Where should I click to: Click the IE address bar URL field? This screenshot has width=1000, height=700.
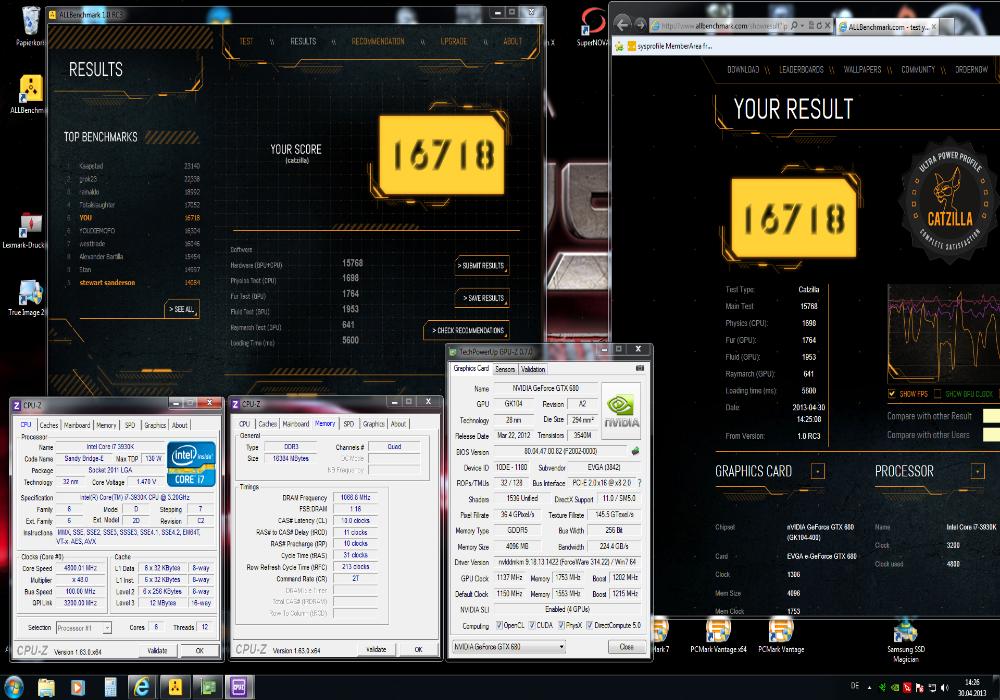(724, 26)
